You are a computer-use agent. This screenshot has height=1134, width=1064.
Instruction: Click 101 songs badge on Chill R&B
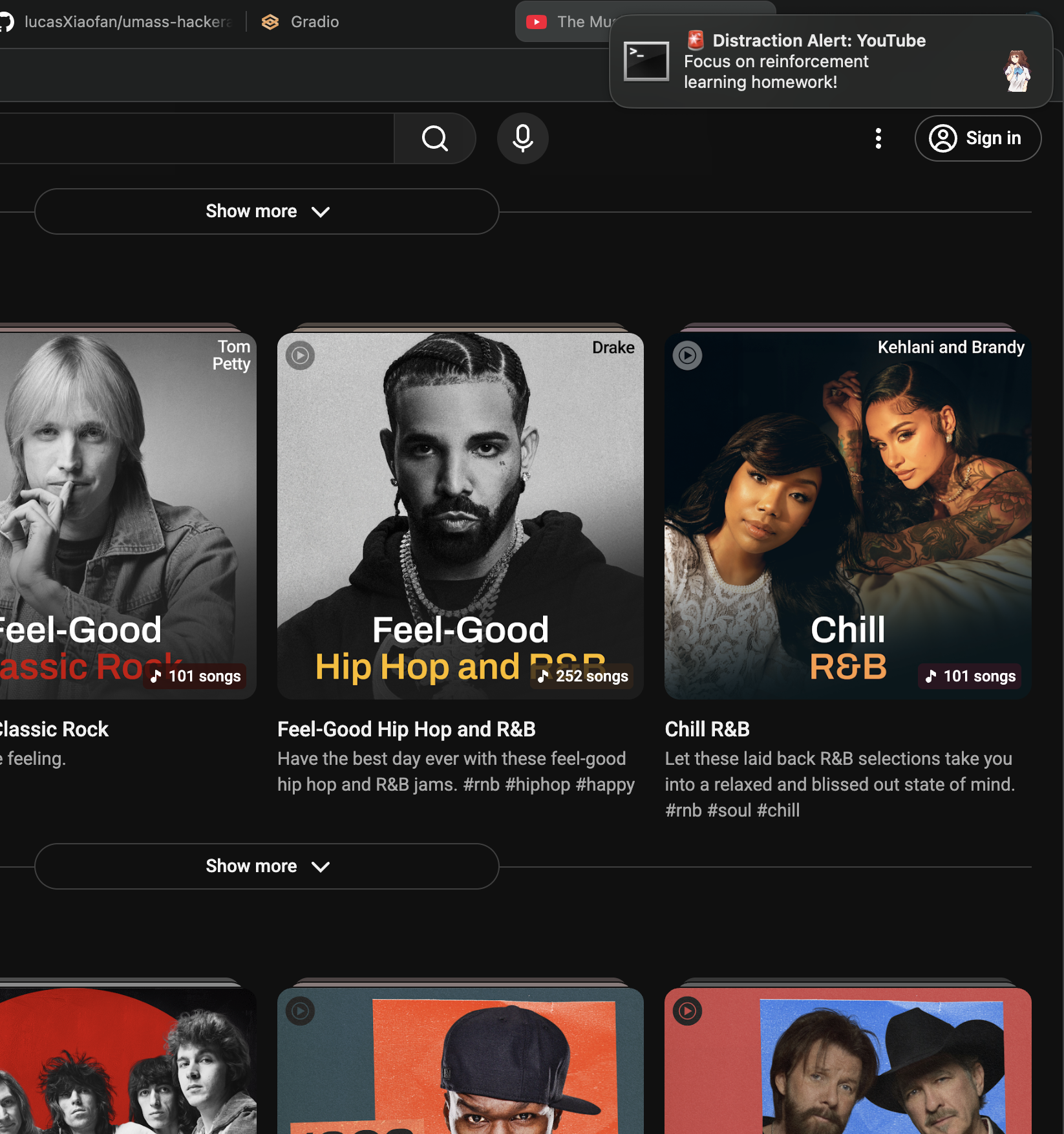[x=970, y=676]
